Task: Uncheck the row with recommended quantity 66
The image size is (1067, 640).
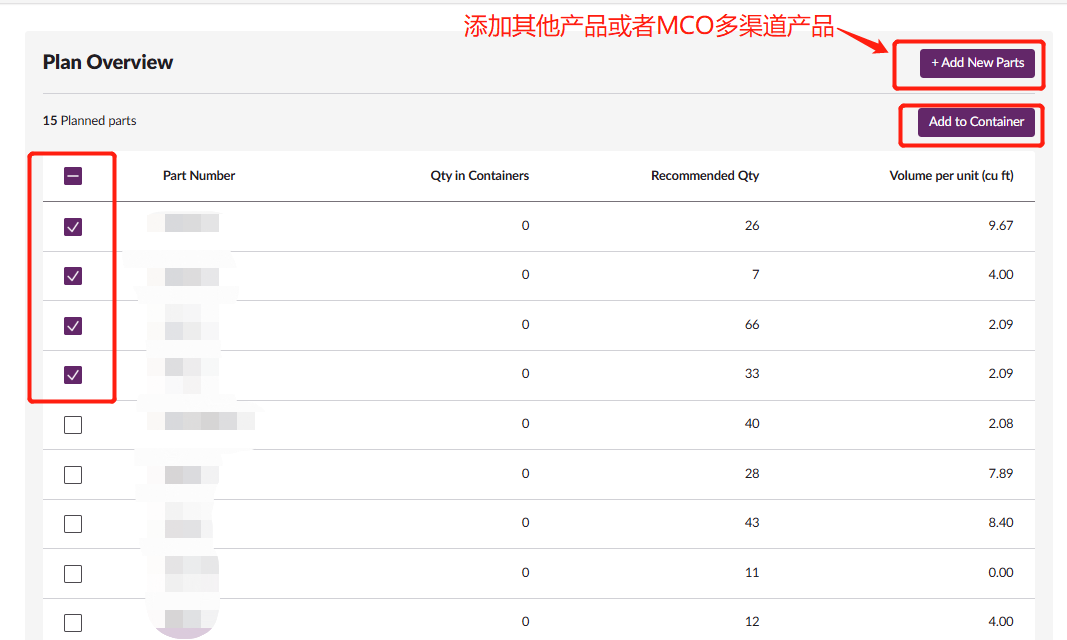Action: tap(72, 325)
